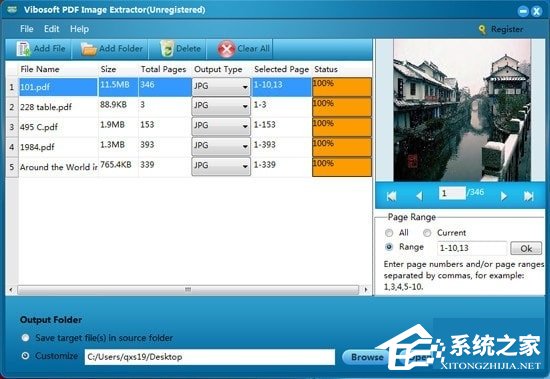Choose Save target file(s) in source folder
Image resolution: width=550 pixels, height=379 pixels.
click(25, 338)
